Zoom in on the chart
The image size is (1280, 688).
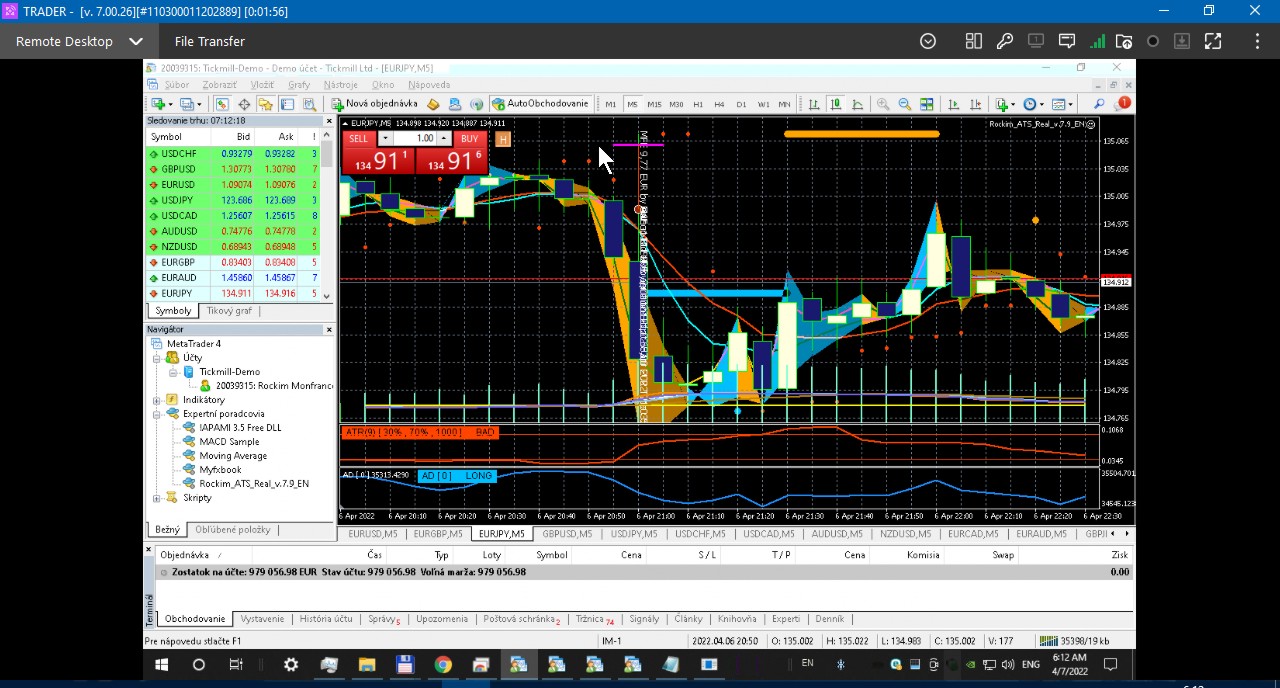coord(883,104)
